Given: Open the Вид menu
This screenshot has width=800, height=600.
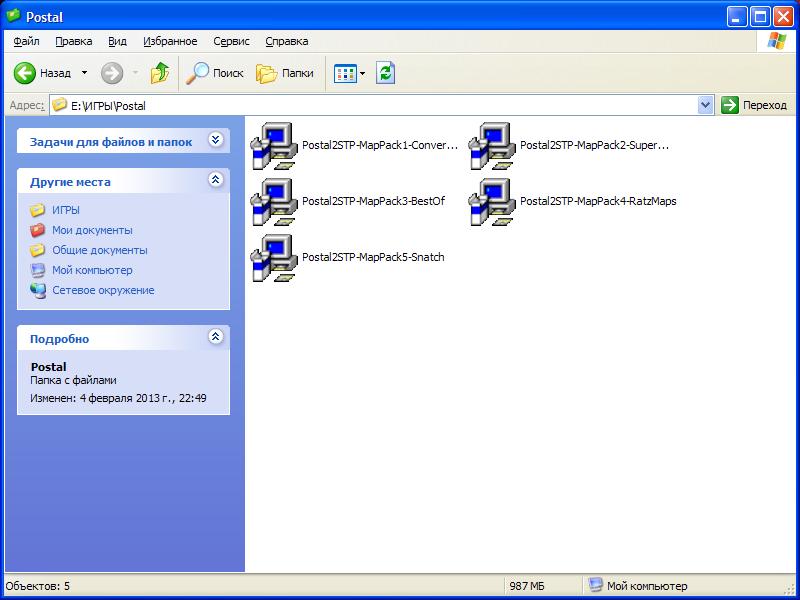Looking at the screenshot, I should (x=117, y=41).
